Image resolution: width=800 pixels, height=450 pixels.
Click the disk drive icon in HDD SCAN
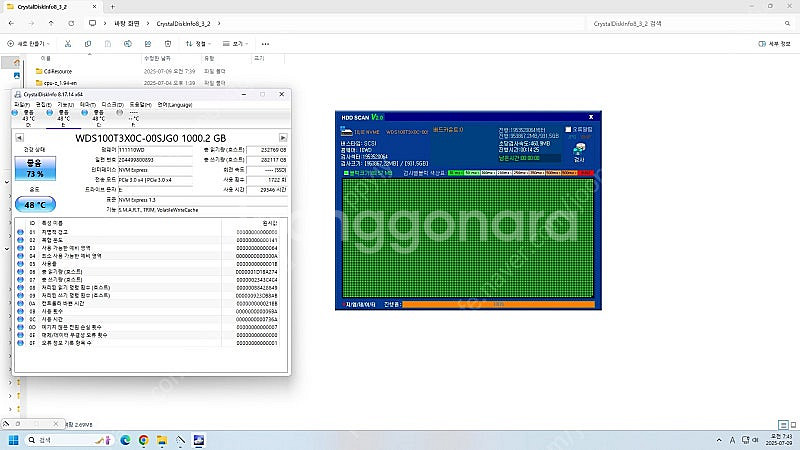pyautogui.click(x=347, y=132)
